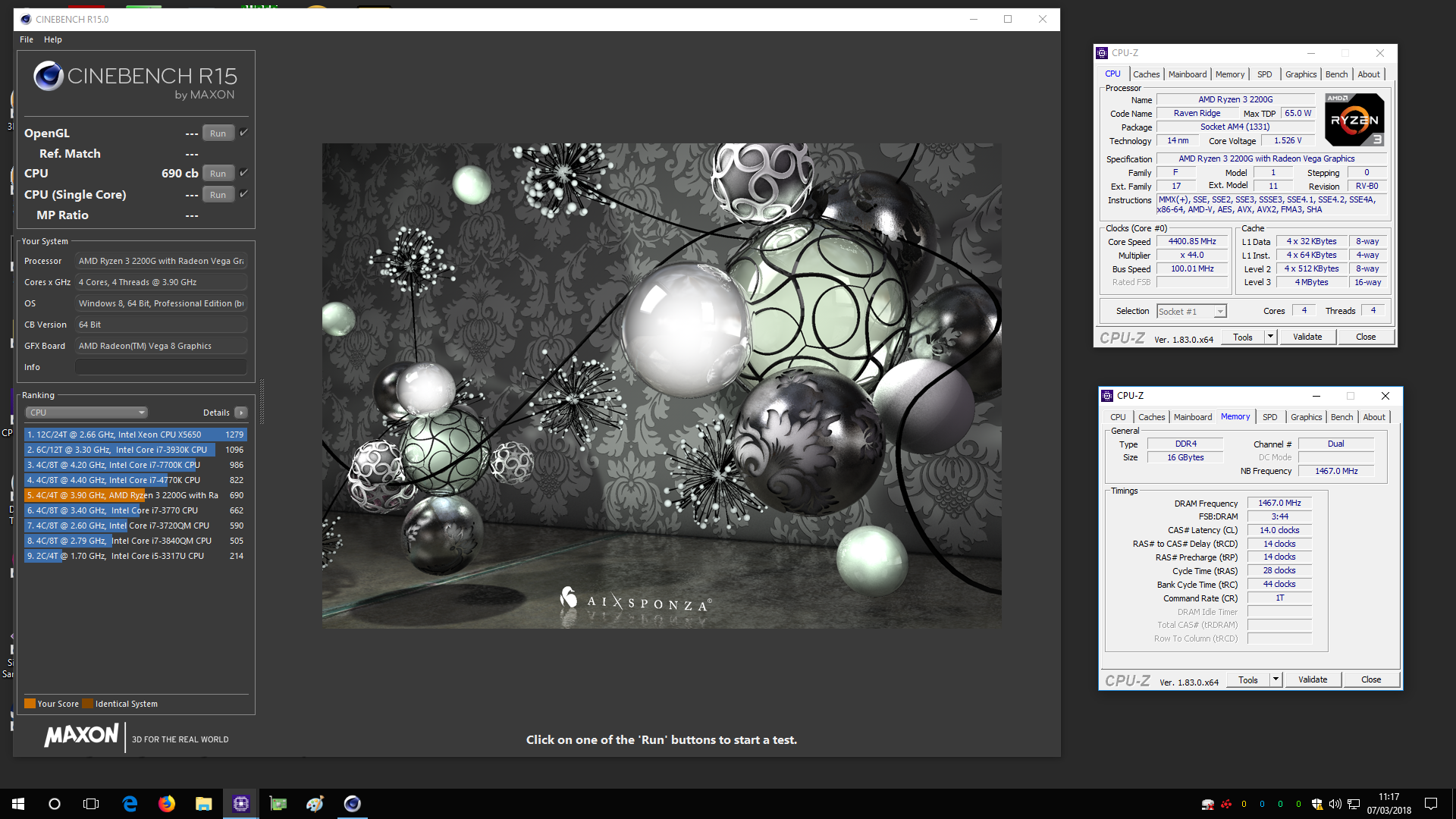
Task: Run the CPU benchmark
Action: click(218, 174)
